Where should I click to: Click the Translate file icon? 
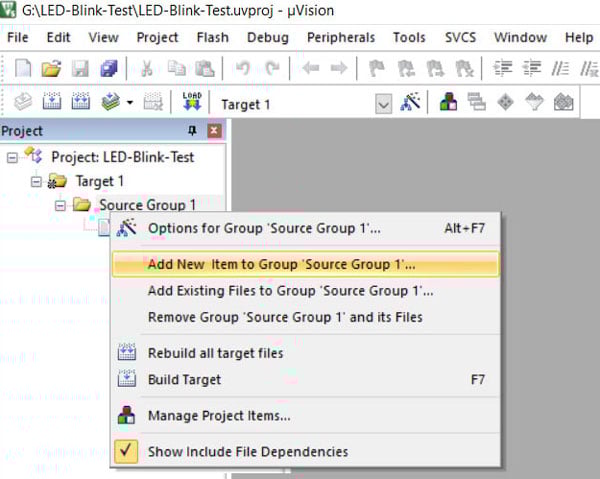point(23,102)
